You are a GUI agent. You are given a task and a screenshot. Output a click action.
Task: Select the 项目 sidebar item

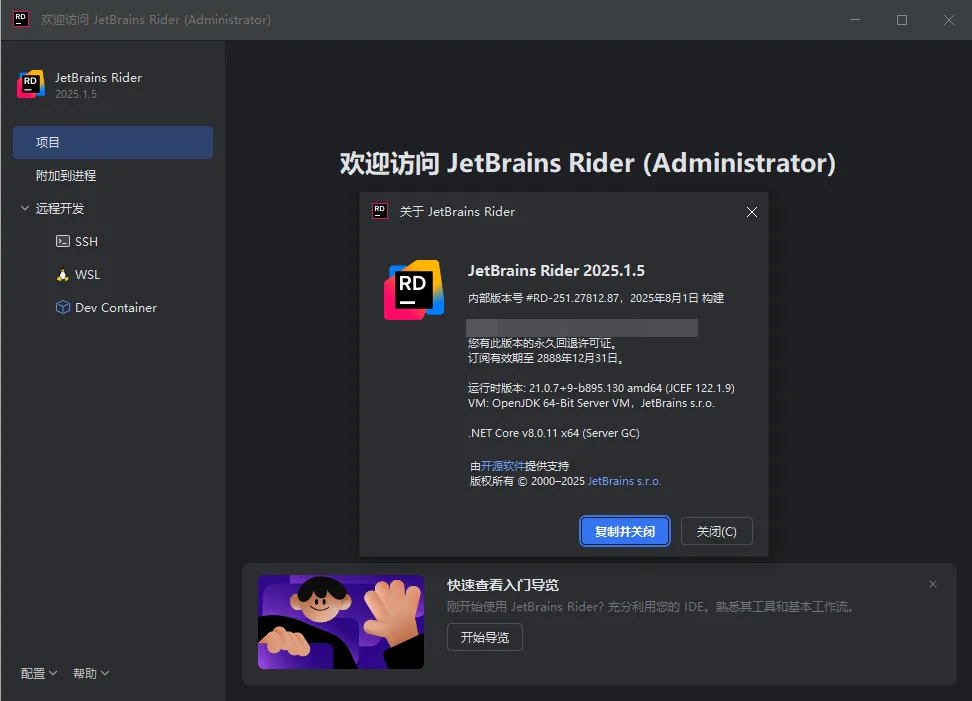(112, 143)
